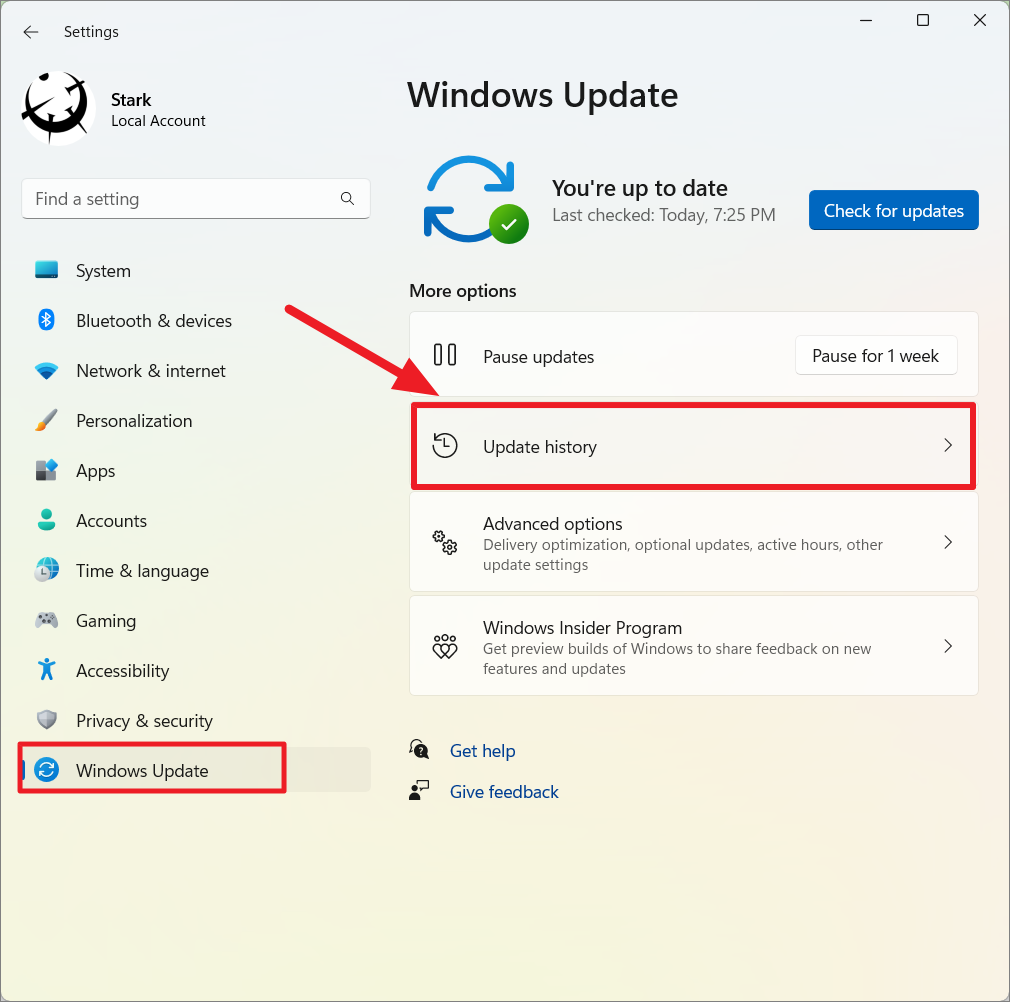Image resolution: width=1010 pixels, height=1002 pixels.
Task: Click the Find a setting search box
Action: coord(196,199)
